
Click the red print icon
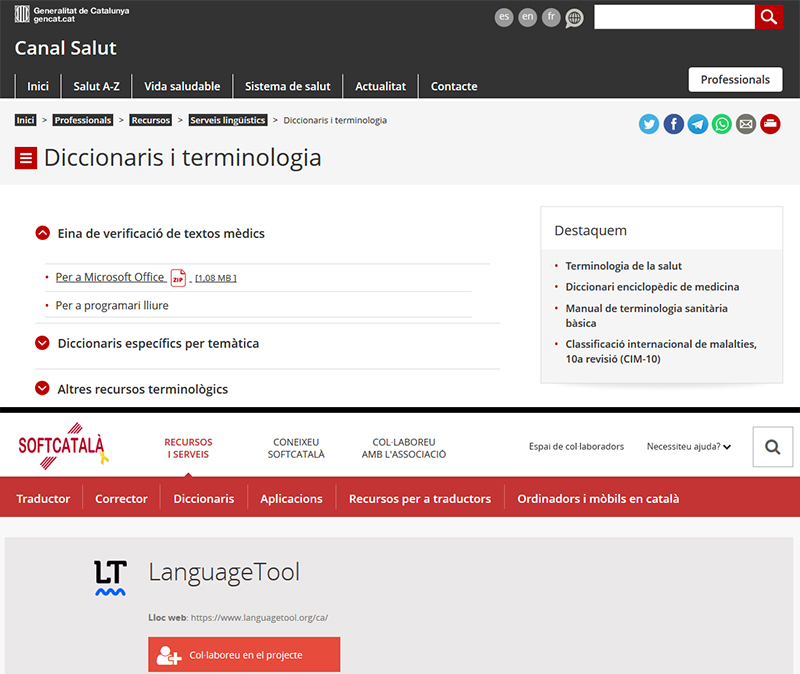click(x=770, y=124)
